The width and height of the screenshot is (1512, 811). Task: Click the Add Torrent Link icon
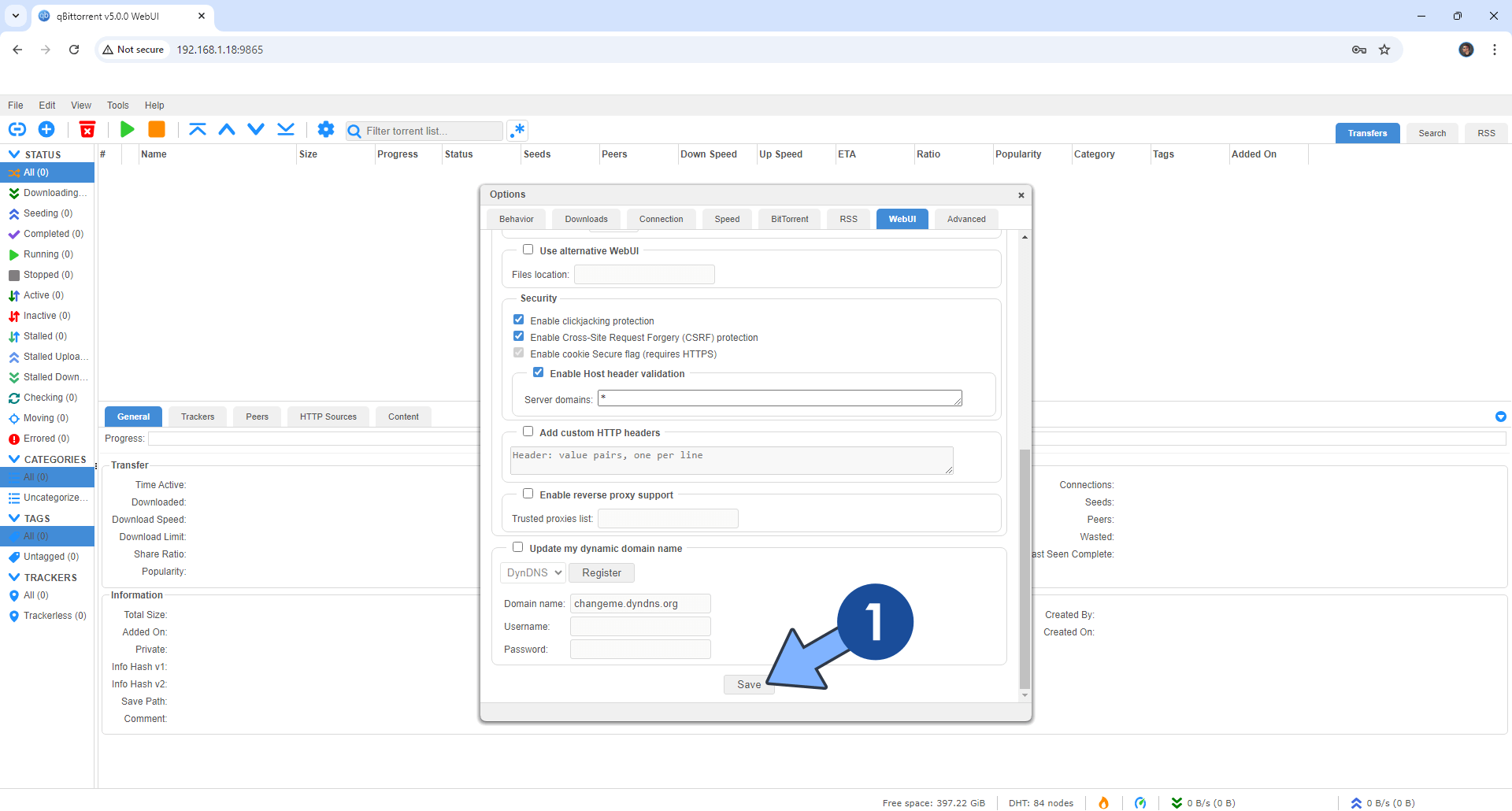17,129
